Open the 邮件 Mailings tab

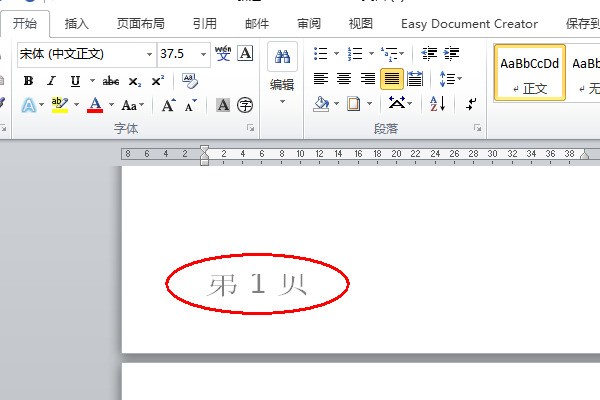257,24
